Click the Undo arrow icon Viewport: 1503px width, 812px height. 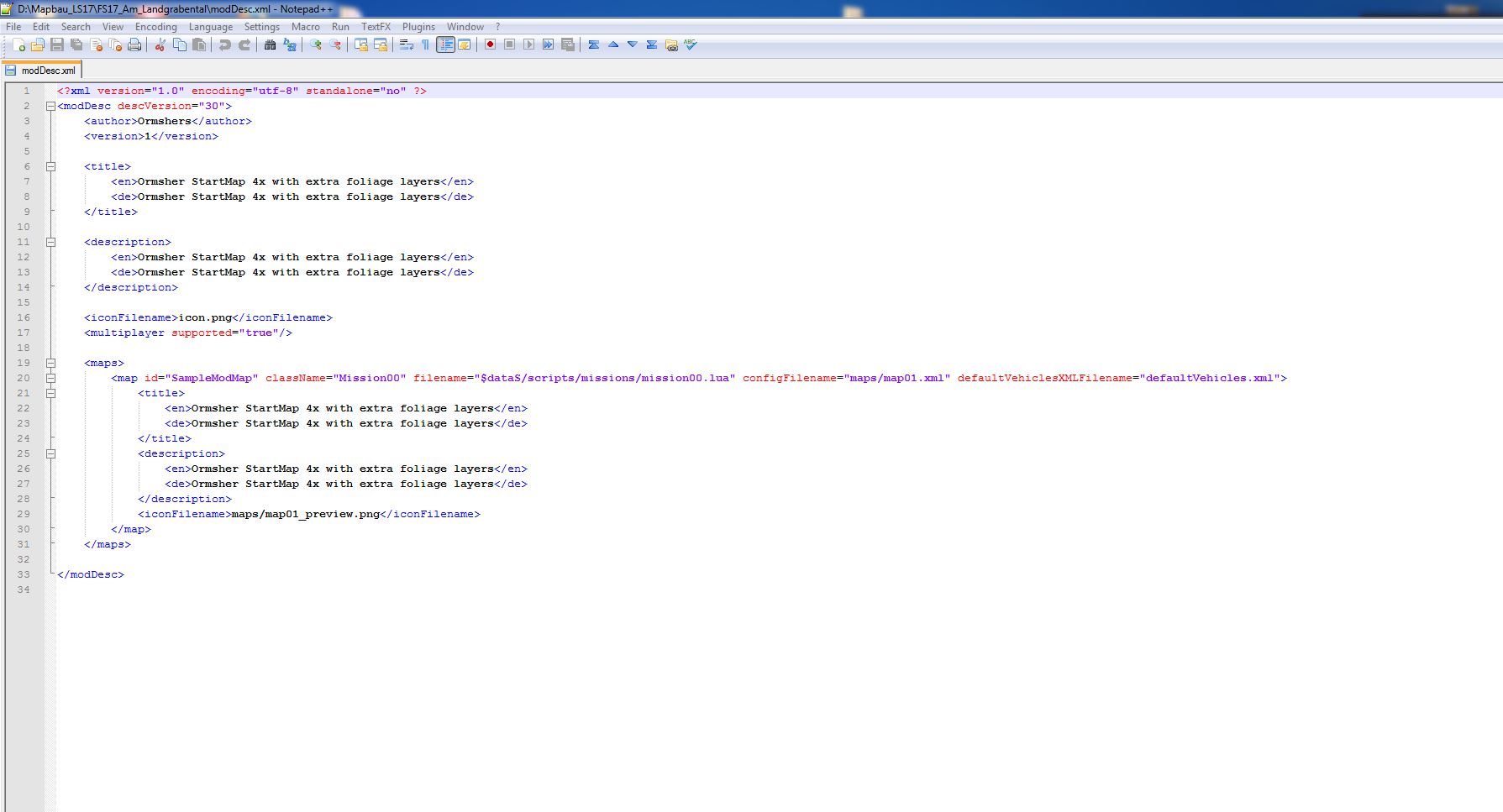tap(224, 45)
